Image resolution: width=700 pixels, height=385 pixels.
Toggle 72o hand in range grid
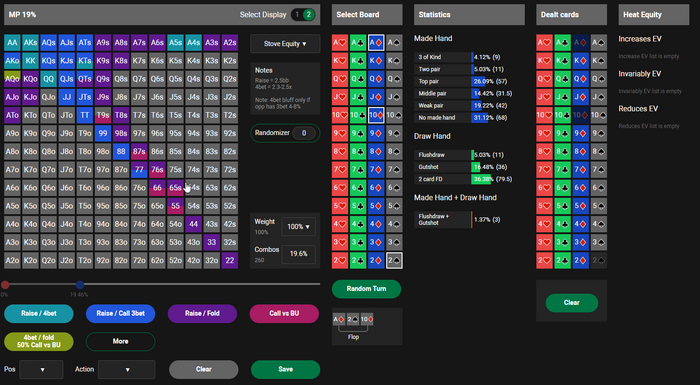point(139,260)
